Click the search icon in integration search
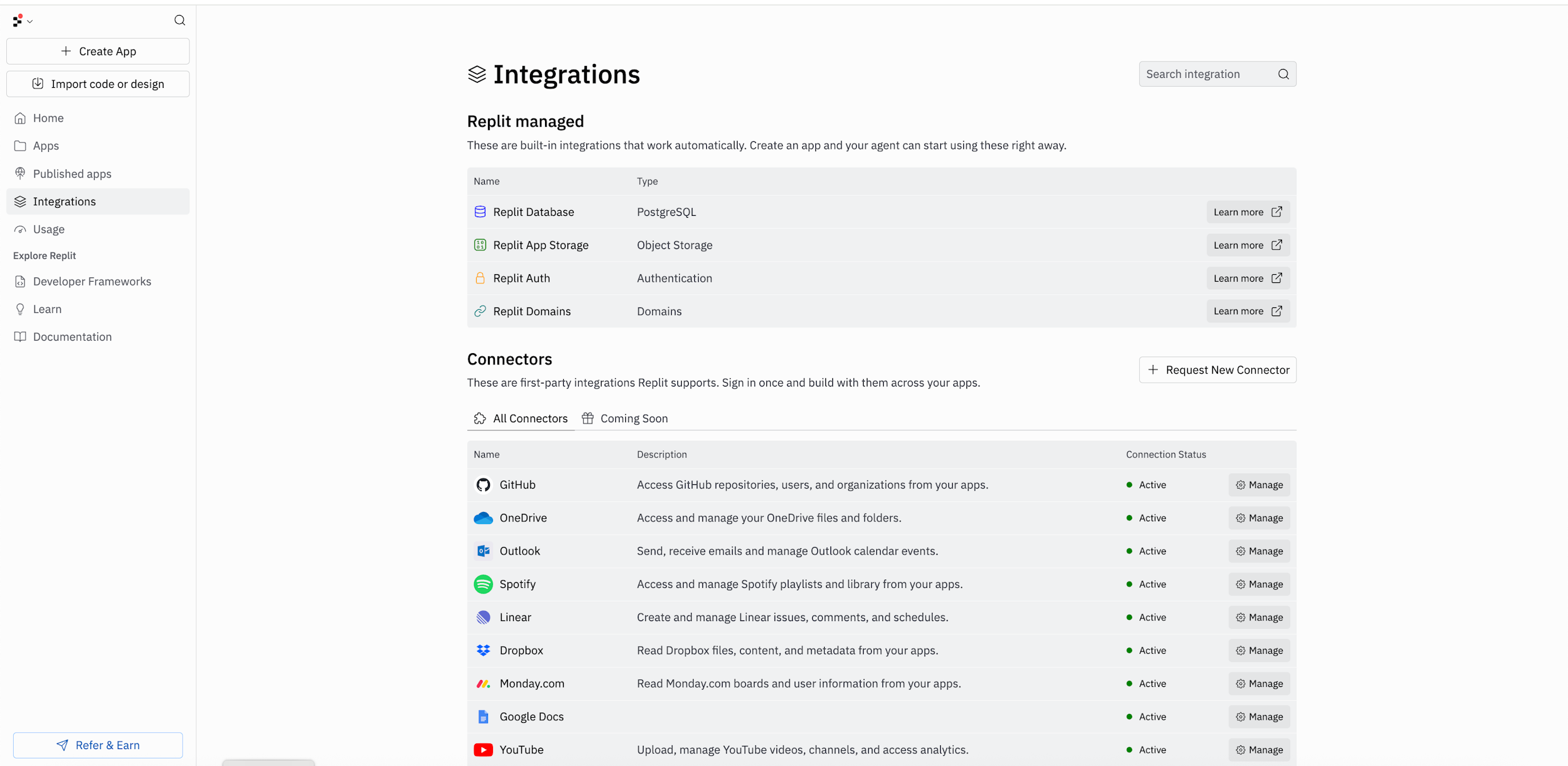This screenshot has height=766, width=1568. pos(1283,74)
